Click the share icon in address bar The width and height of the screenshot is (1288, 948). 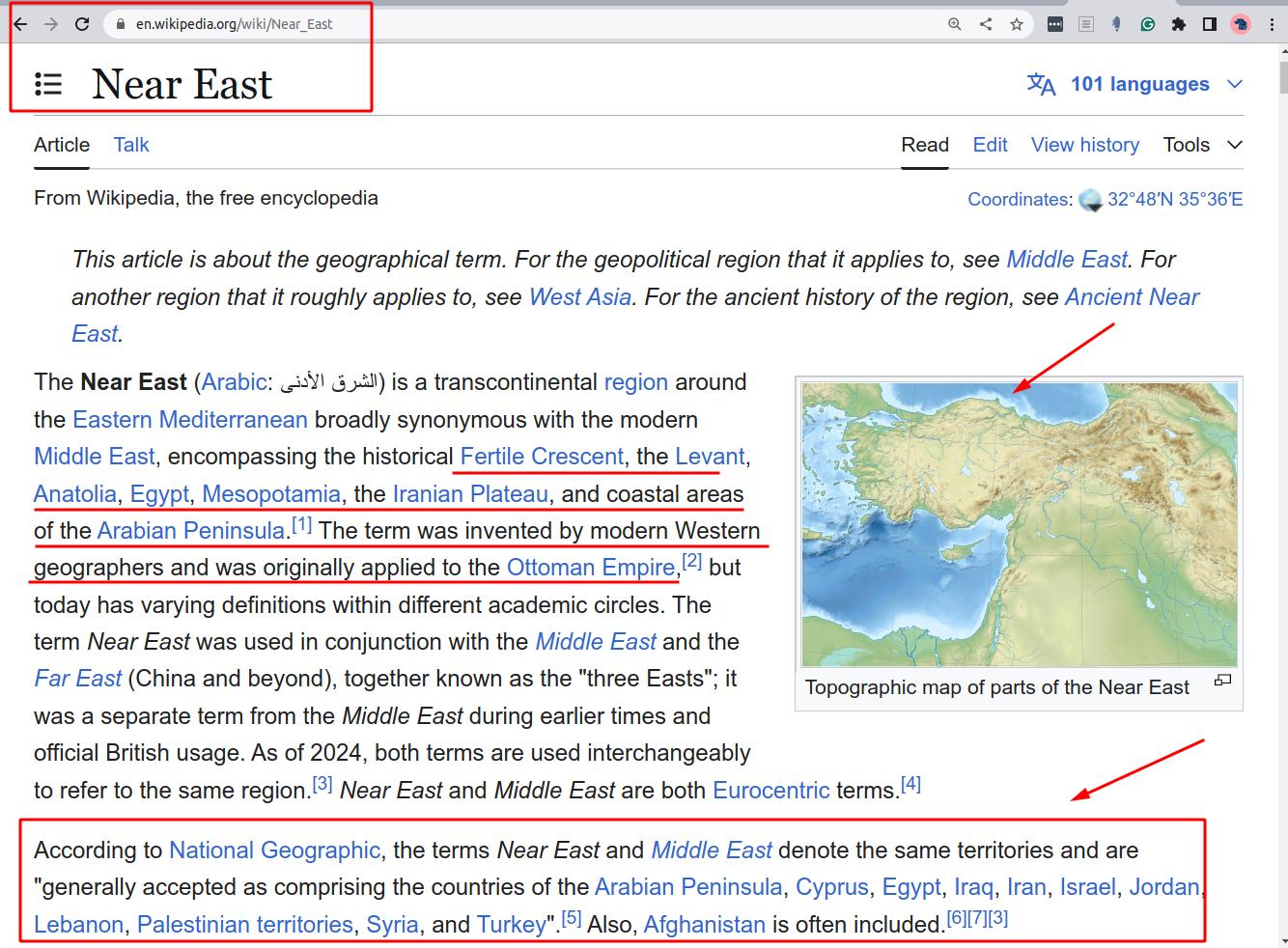986,24
